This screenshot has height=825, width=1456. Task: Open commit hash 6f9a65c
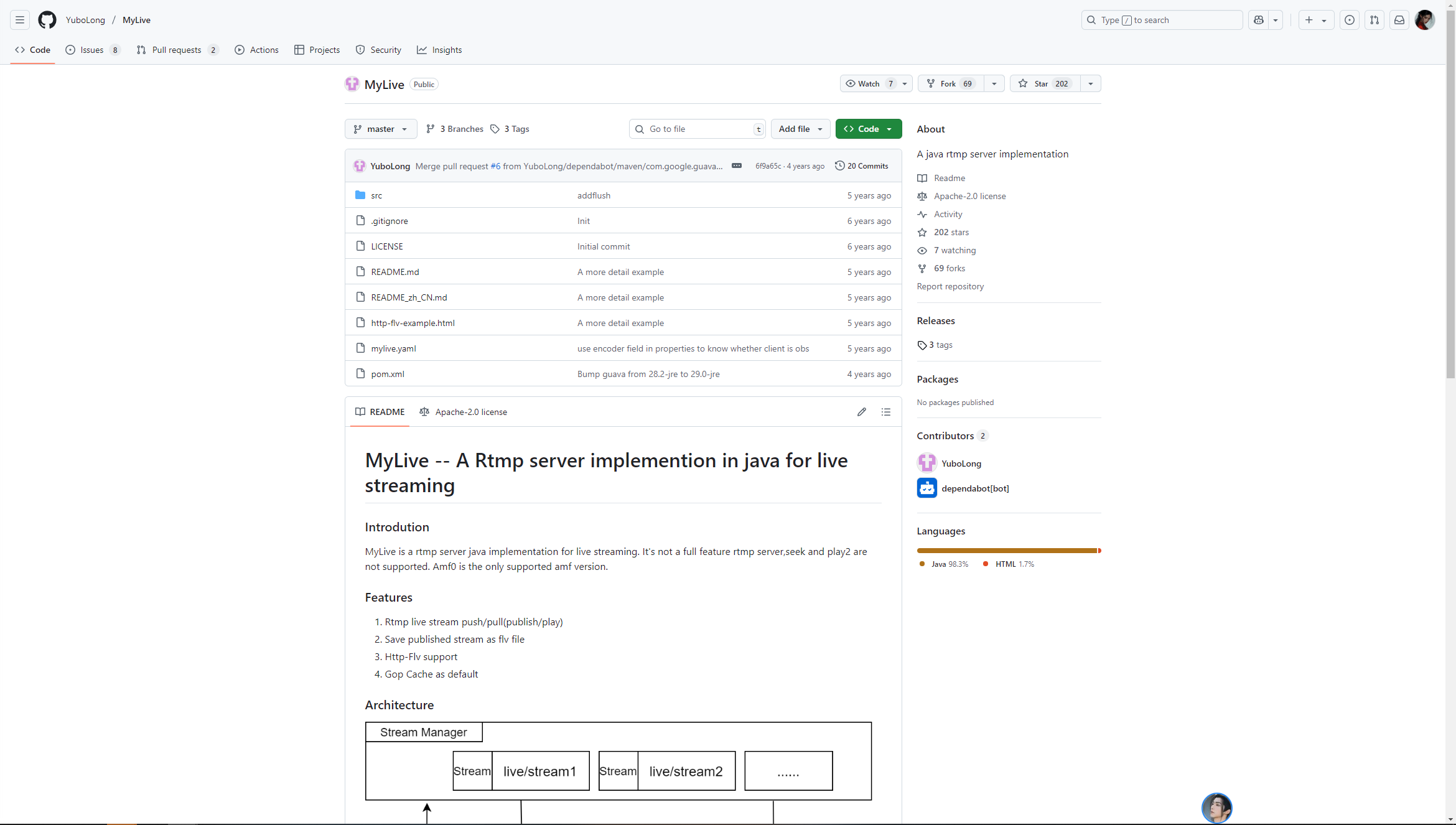click(x=768, y=166)
